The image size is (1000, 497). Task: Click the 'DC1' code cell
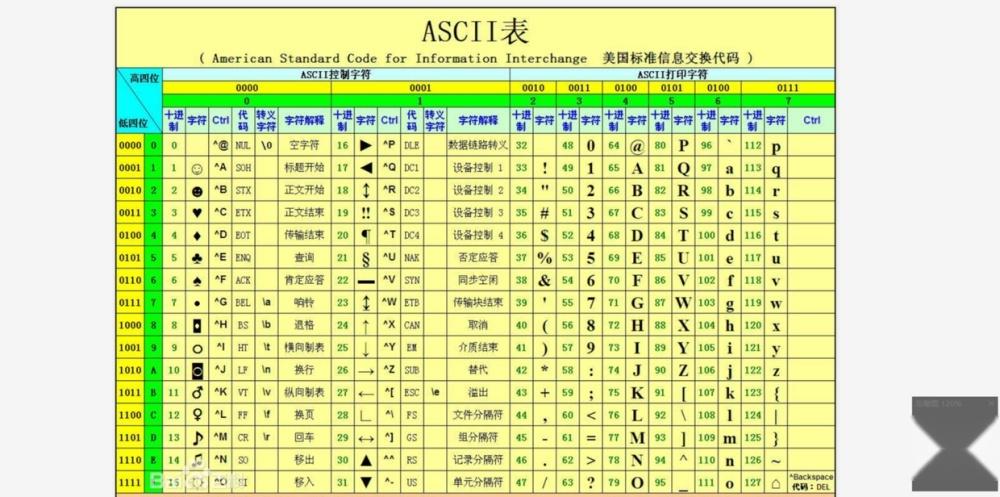coord(412,168)
